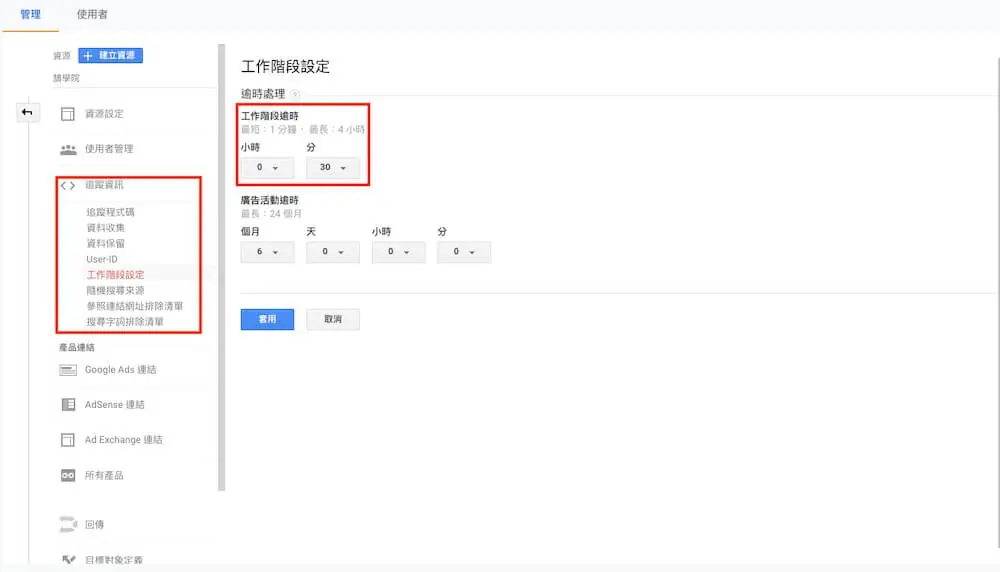Click the blue 套用 button
Viewport: 1000px width, 572px height.
click(x=267, y=319)
